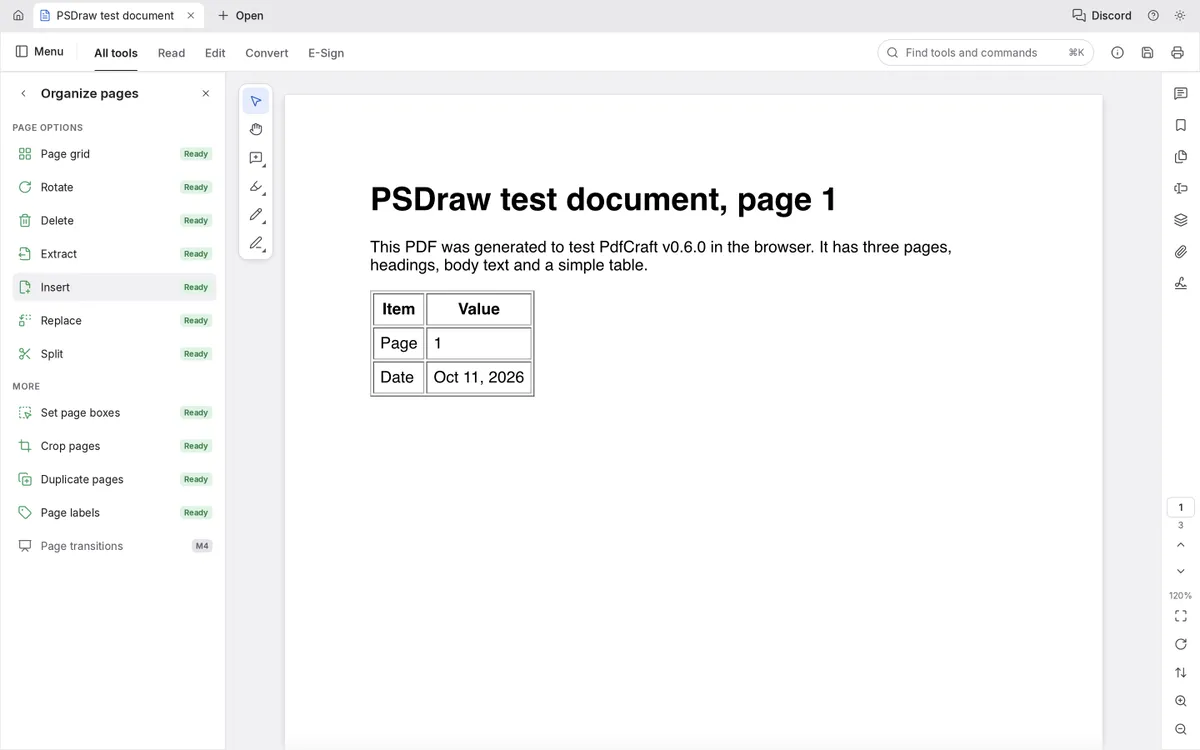
Task: Switch to the Convert tab
Action: [267, 53]
